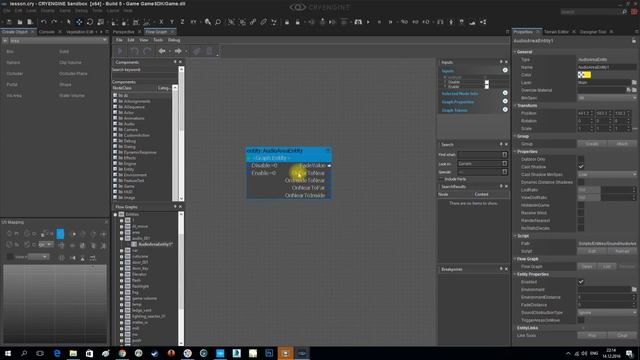Toggle Cast Shadow checkbox

coord(581,167)
